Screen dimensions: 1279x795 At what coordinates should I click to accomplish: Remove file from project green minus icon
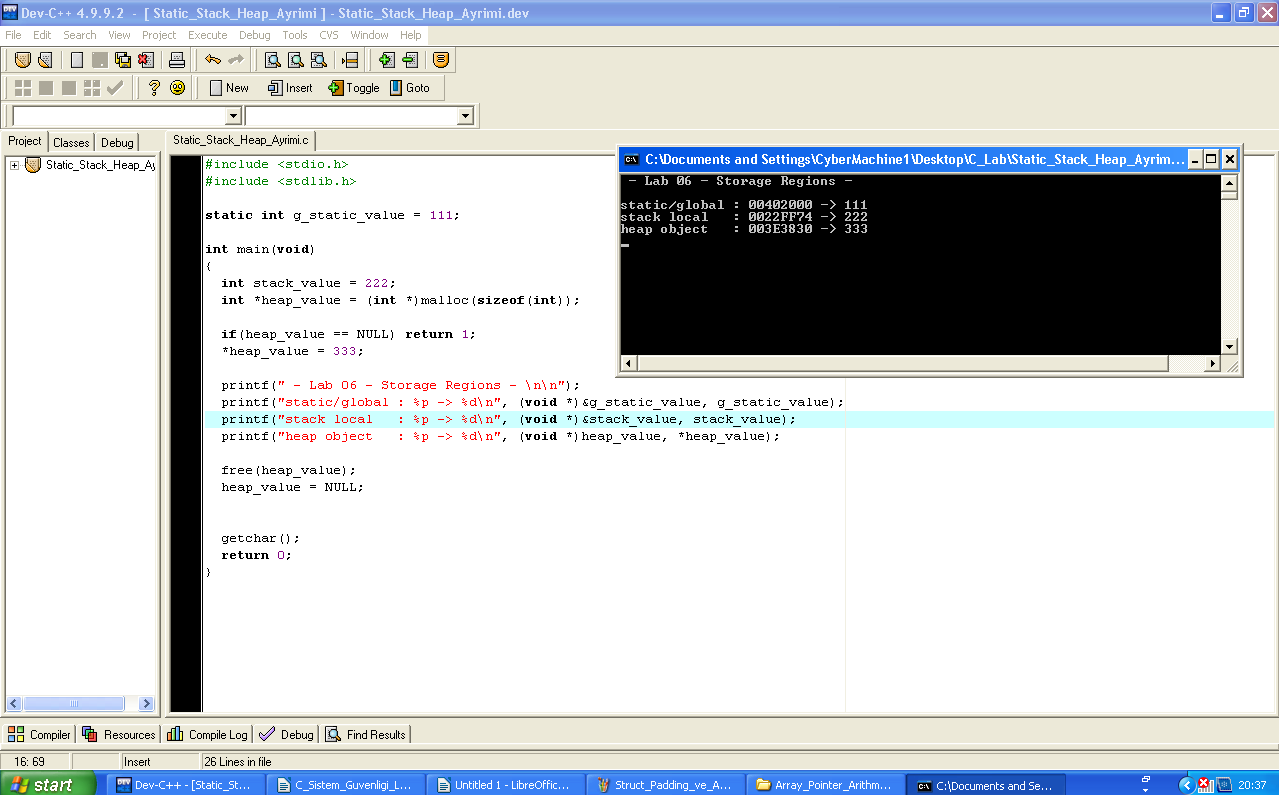click(409, 60)
